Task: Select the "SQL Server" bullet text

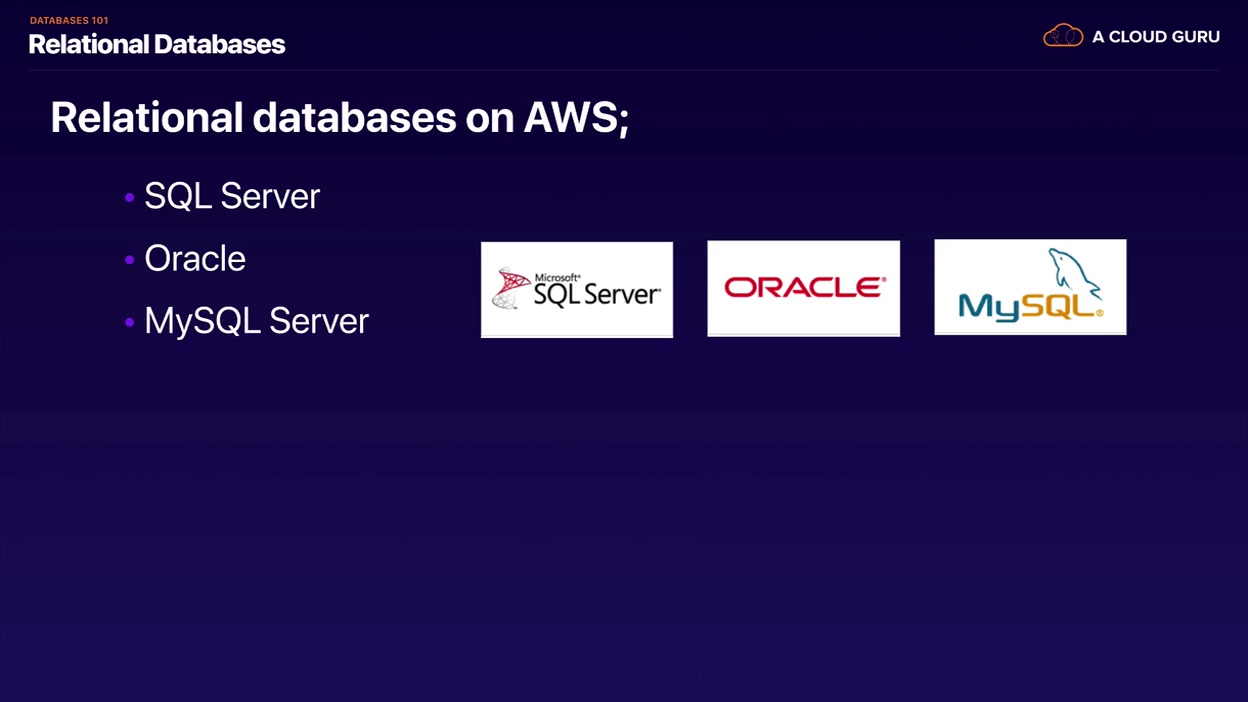Action: coord(232,196)
